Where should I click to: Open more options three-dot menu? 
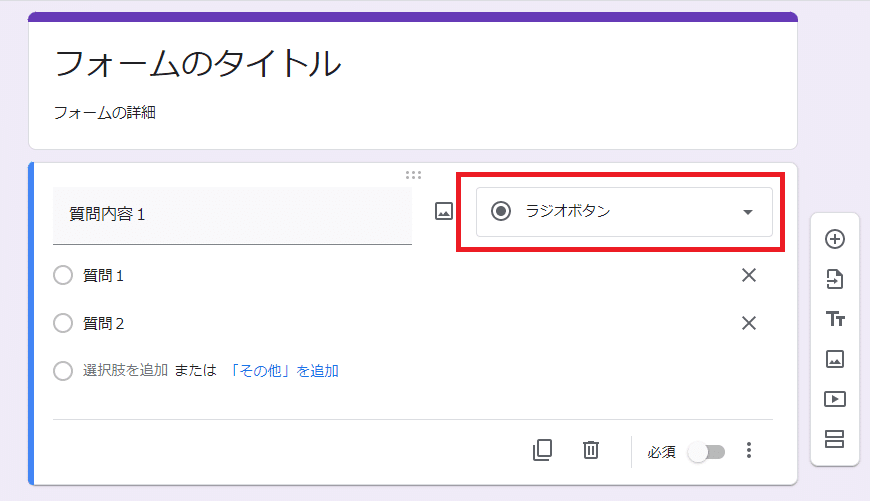pyautogui.click(x=748, y=450)
